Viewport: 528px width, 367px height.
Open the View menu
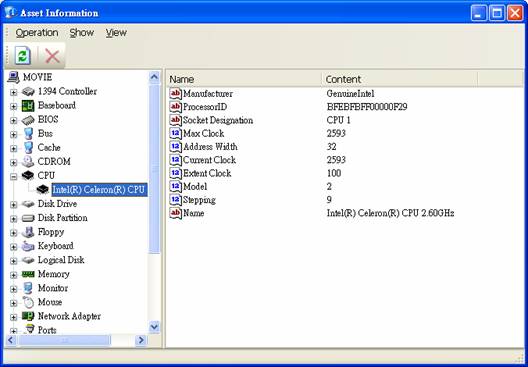(x=116, y=33)
